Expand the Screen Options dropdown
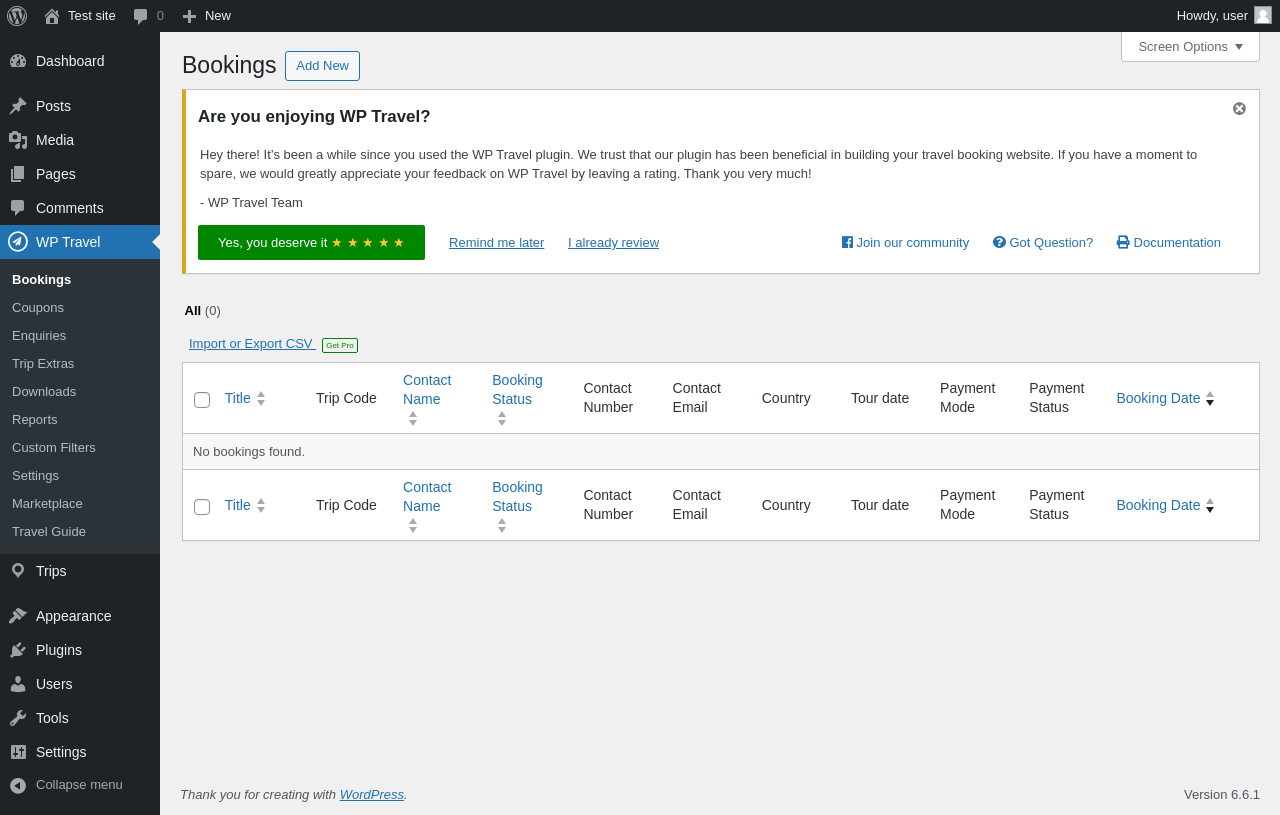This screenshot has height=815, width=1280. pos(1190,46)
